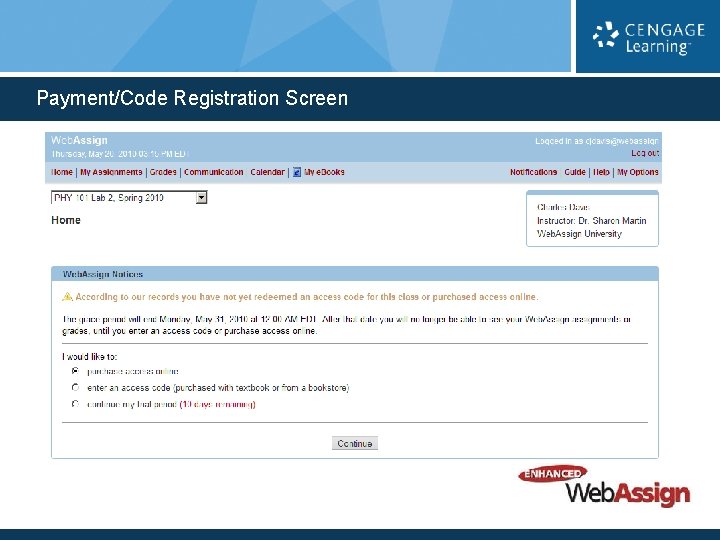Expand the PHY 101 Lab 2 class dropdown arrow
Viewport: 720px width, 540px height.
coord(202,198)
